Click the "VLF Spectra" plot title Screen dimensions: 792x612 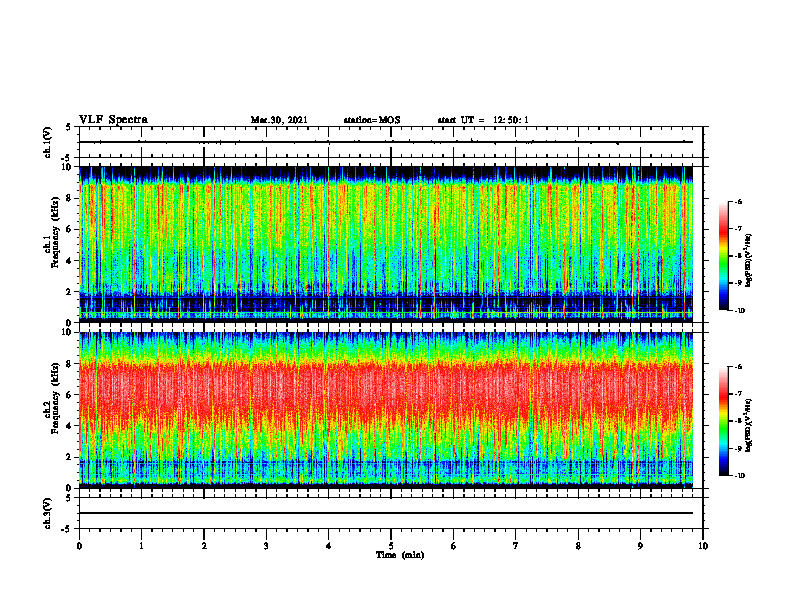tap(113, 120)
